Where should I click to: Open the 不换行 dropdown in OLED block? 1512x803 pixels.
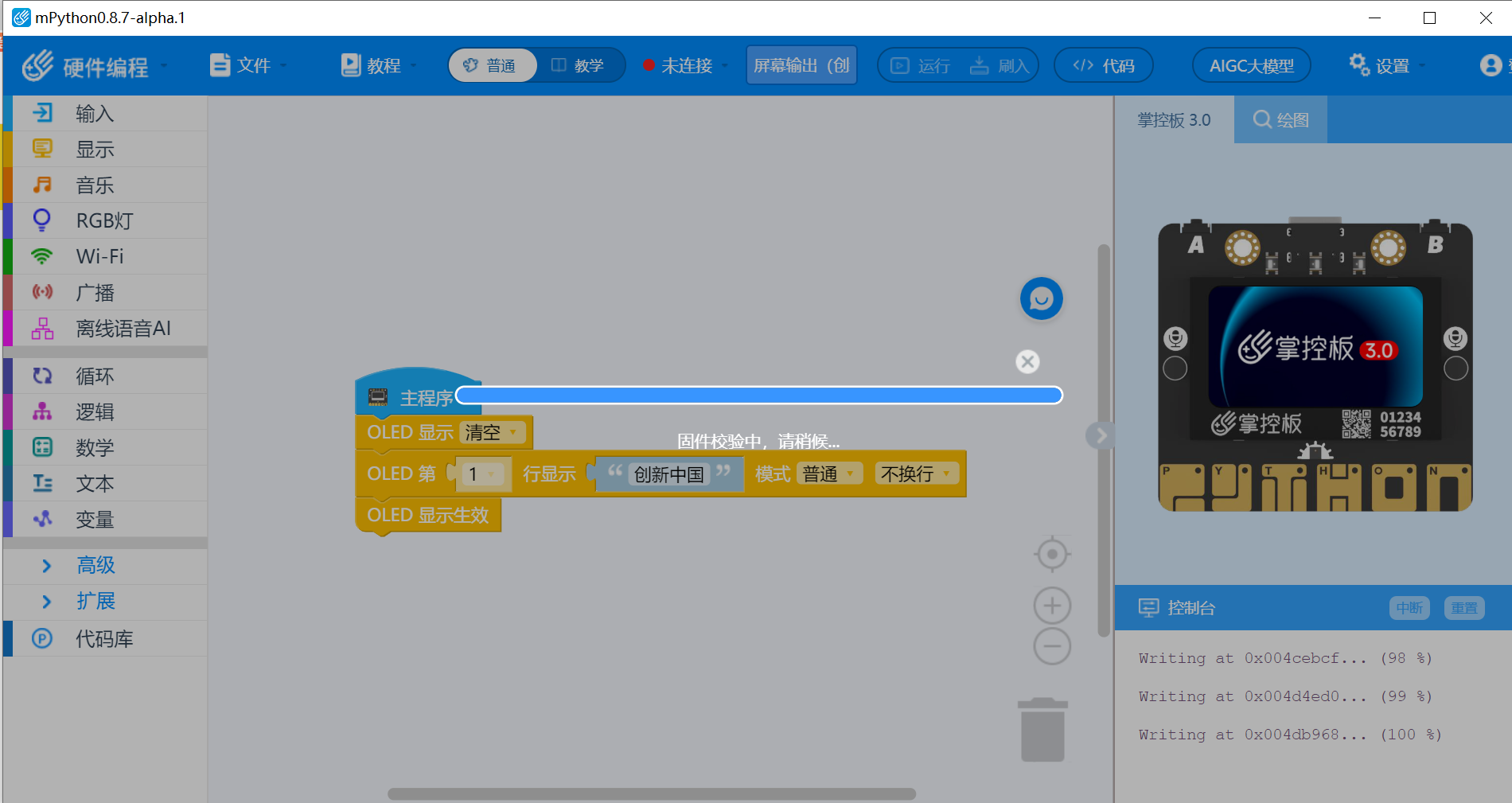pos(916,474)
